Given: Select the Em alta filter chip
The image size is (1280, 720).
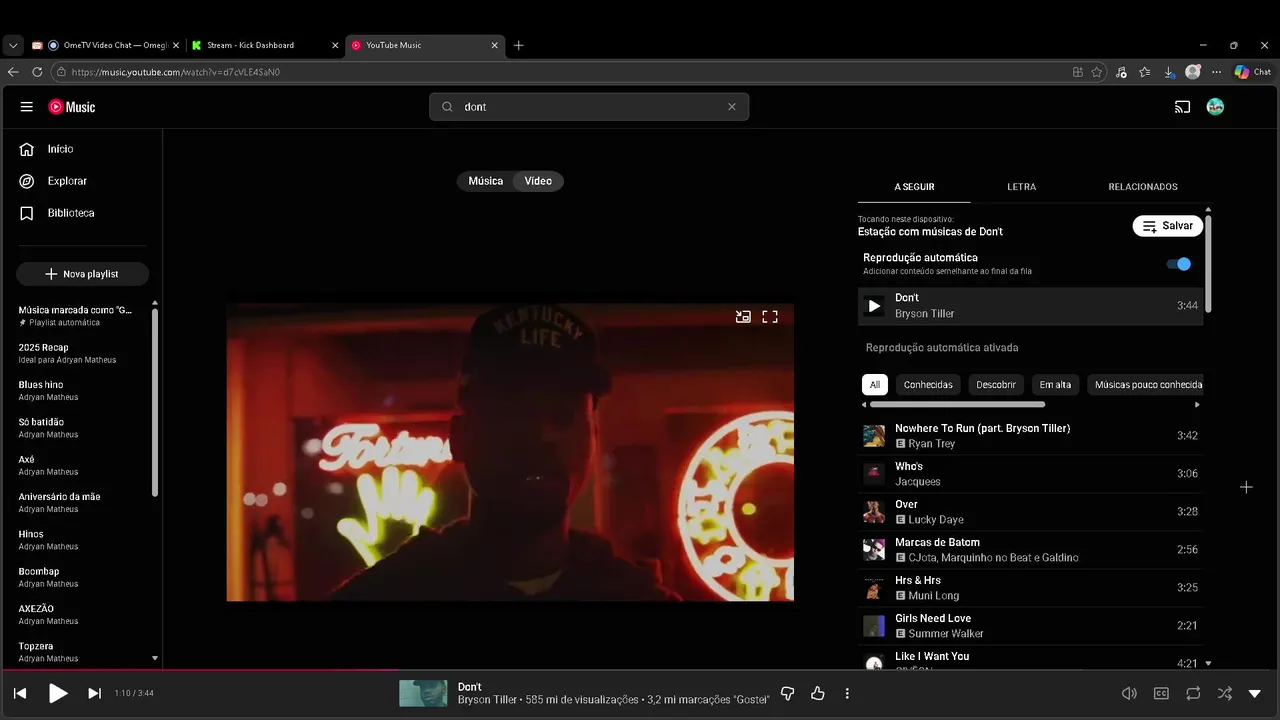Looking at the screenshot, I should coord(1055,385).
